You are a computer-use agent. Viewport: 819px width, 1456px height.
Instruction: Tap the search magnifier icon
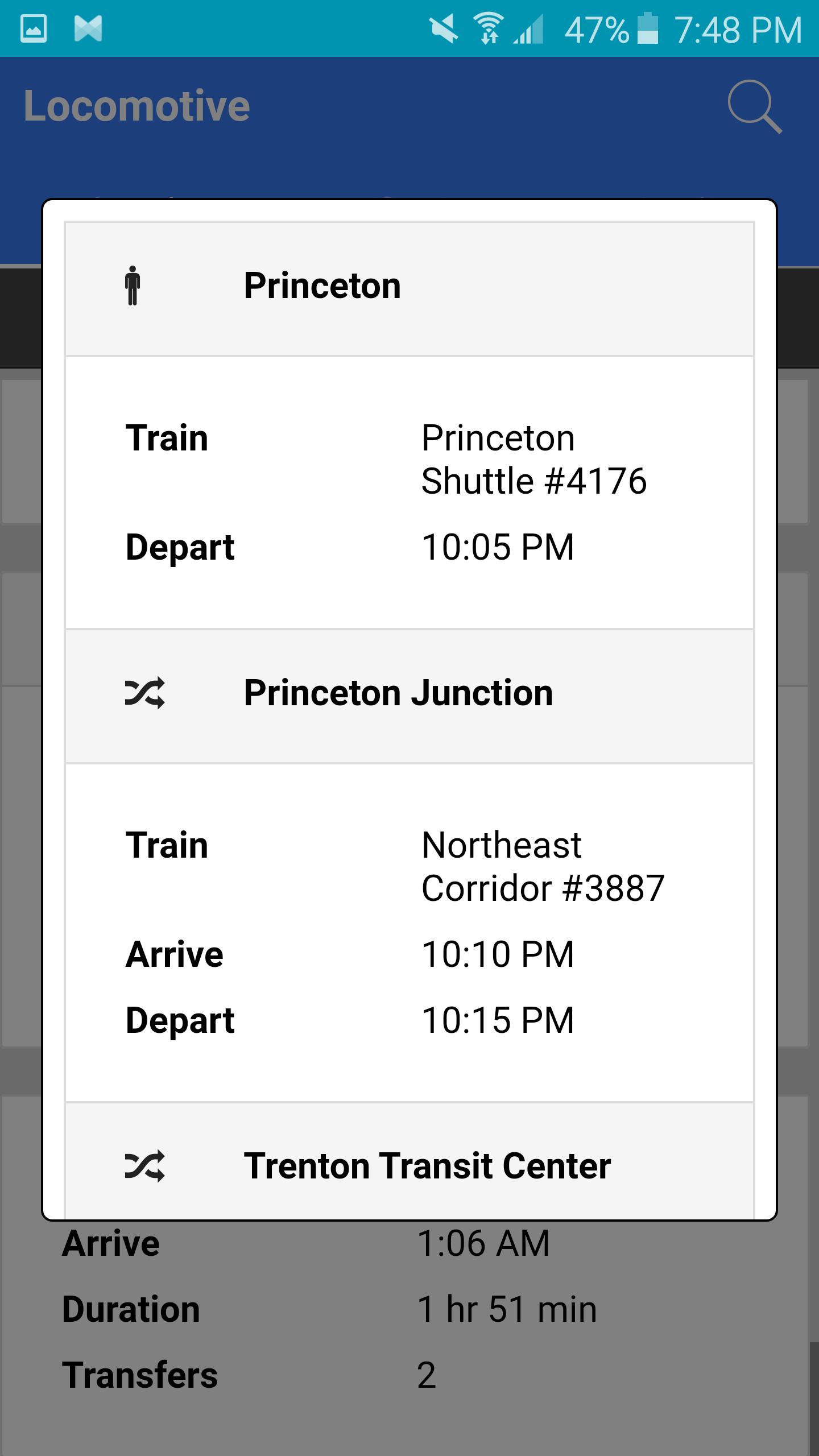755,107
